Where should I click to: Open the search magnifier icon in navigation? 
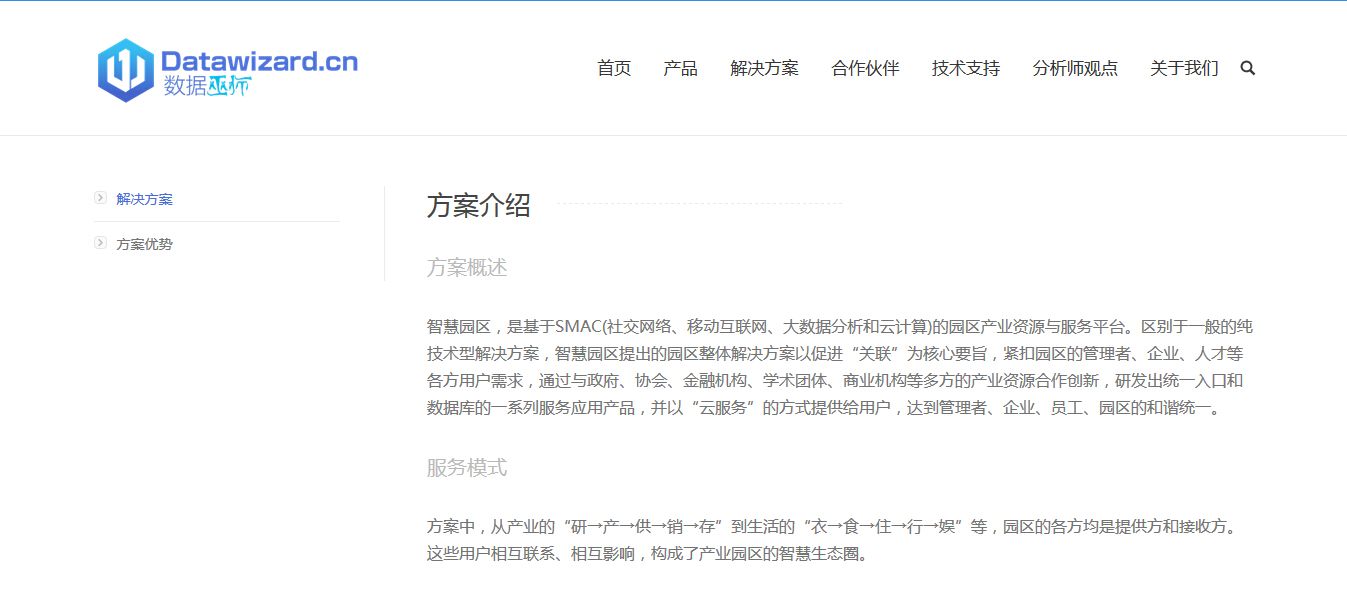click(1247, 68)
